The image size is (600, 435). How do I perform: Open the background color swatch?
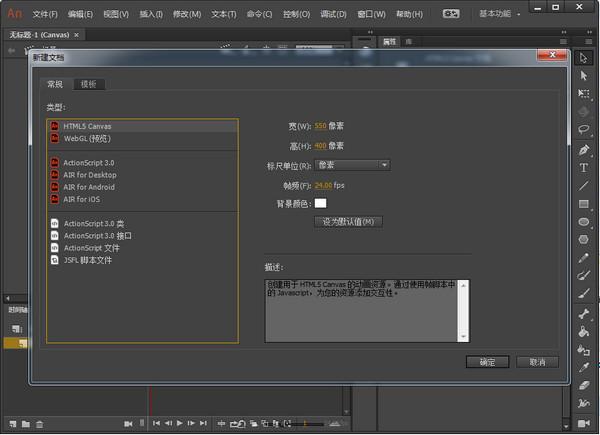[320, 203]
